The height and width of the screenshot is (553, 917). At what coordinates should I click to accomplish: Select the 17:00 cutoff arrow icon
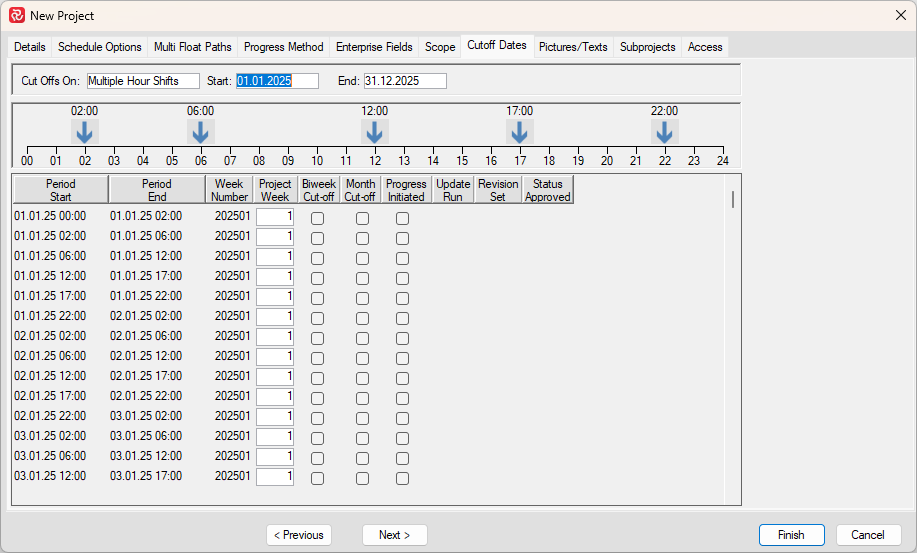[x=519, y=132]
